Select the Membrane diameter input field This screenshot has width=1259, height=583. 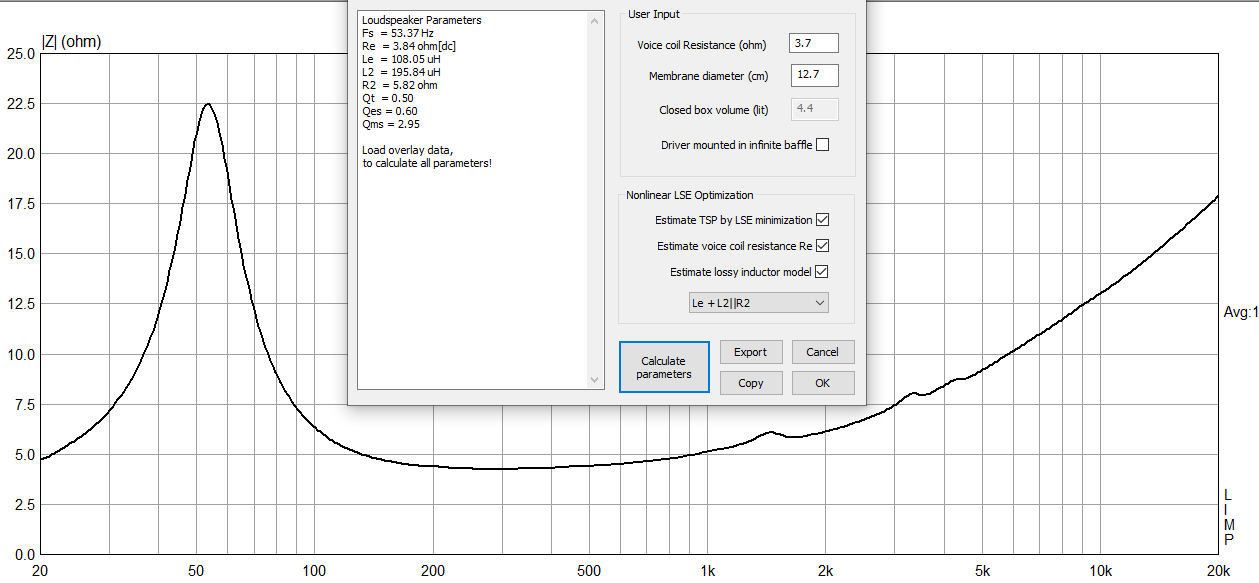814,75
